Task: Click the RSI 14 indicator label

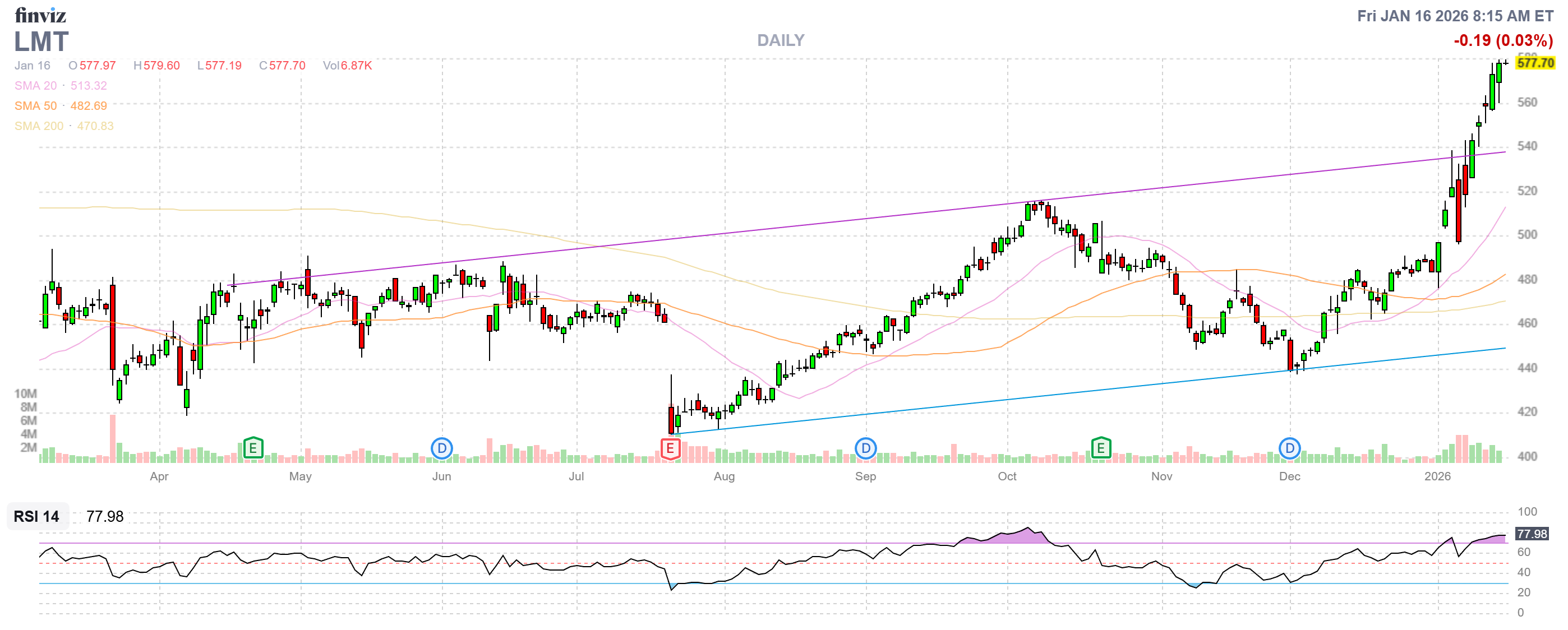Action: tap(36, 516)
